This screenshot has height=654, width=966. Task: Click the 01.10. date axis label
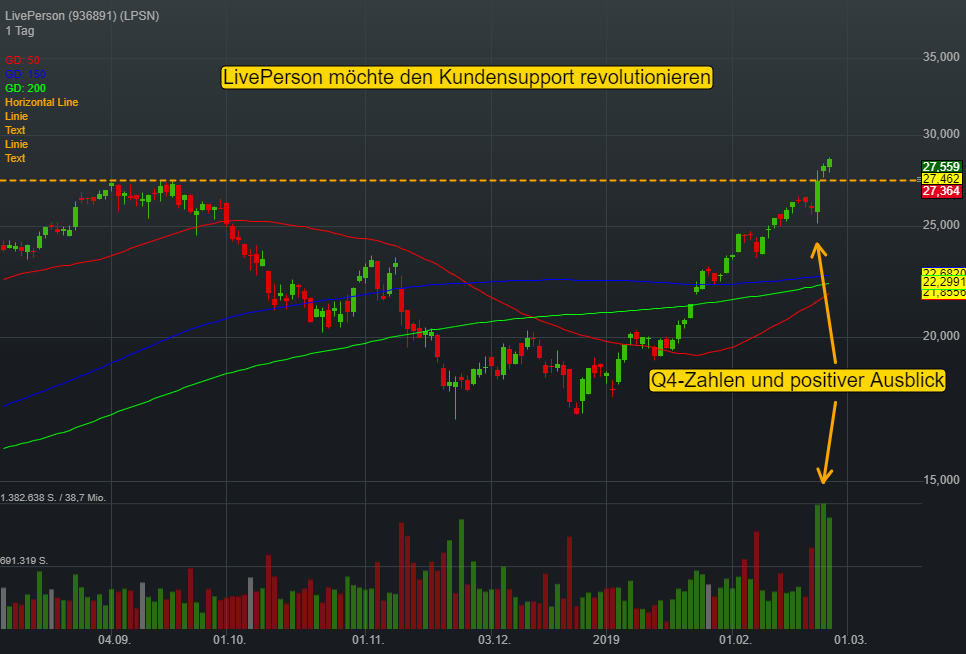click(x=230, y=640)
